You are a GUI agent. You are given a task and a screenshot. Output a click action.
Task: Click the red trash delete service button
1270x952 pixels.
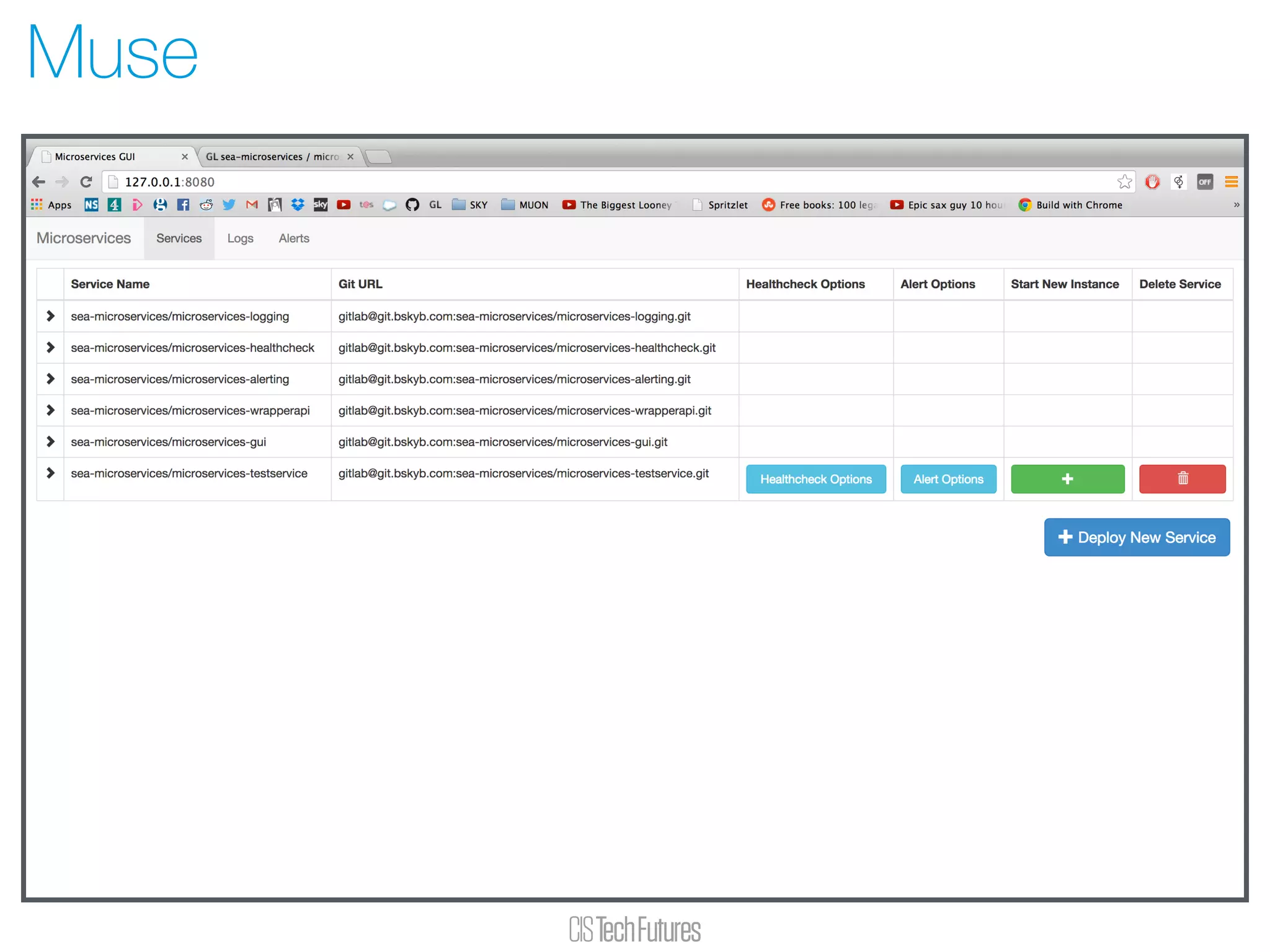(1182, 478)
